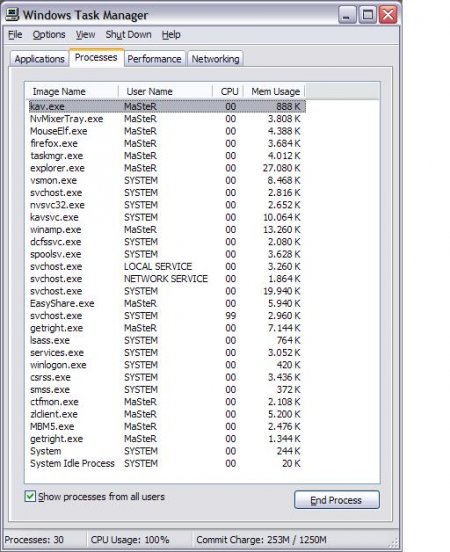Select svchost.exe run by LOCAL SERVICE
The width and height of the screenshot is (450, 552).
click(x=167, y=266)
